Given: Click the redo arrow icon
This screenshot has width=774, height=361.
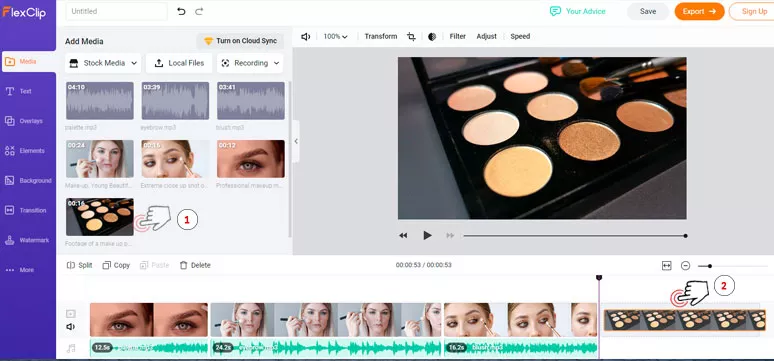Looking at the screenshot, I should click(198, 11).
